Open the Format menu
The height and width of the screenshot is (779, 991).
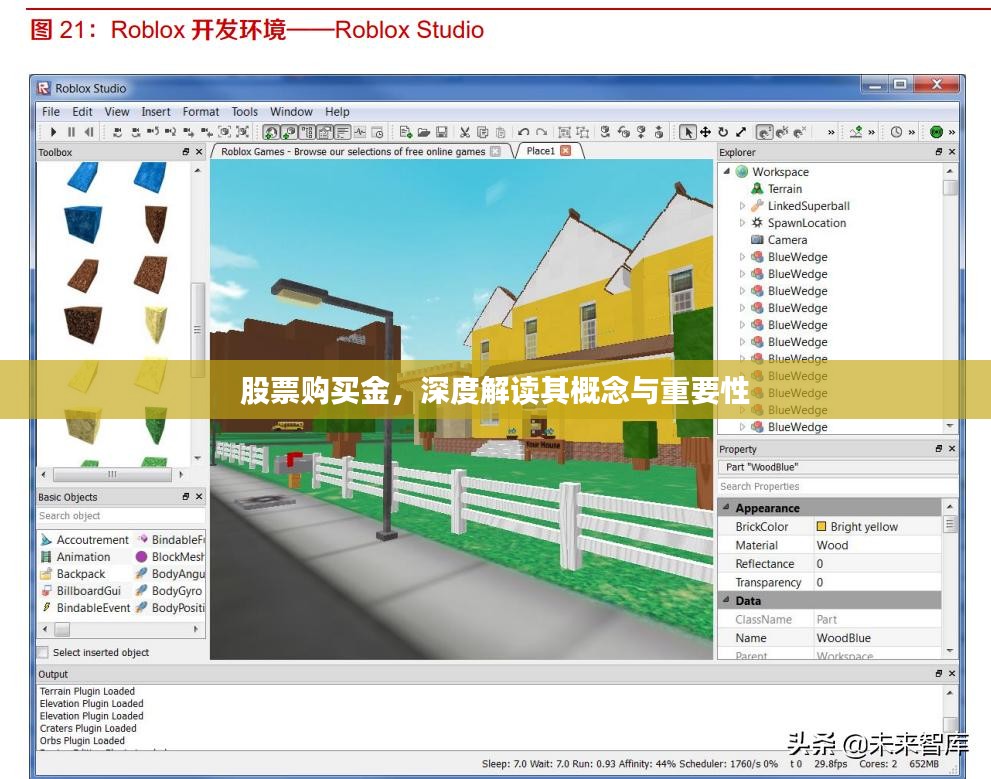pyautogui.click(x=200, y=111)
